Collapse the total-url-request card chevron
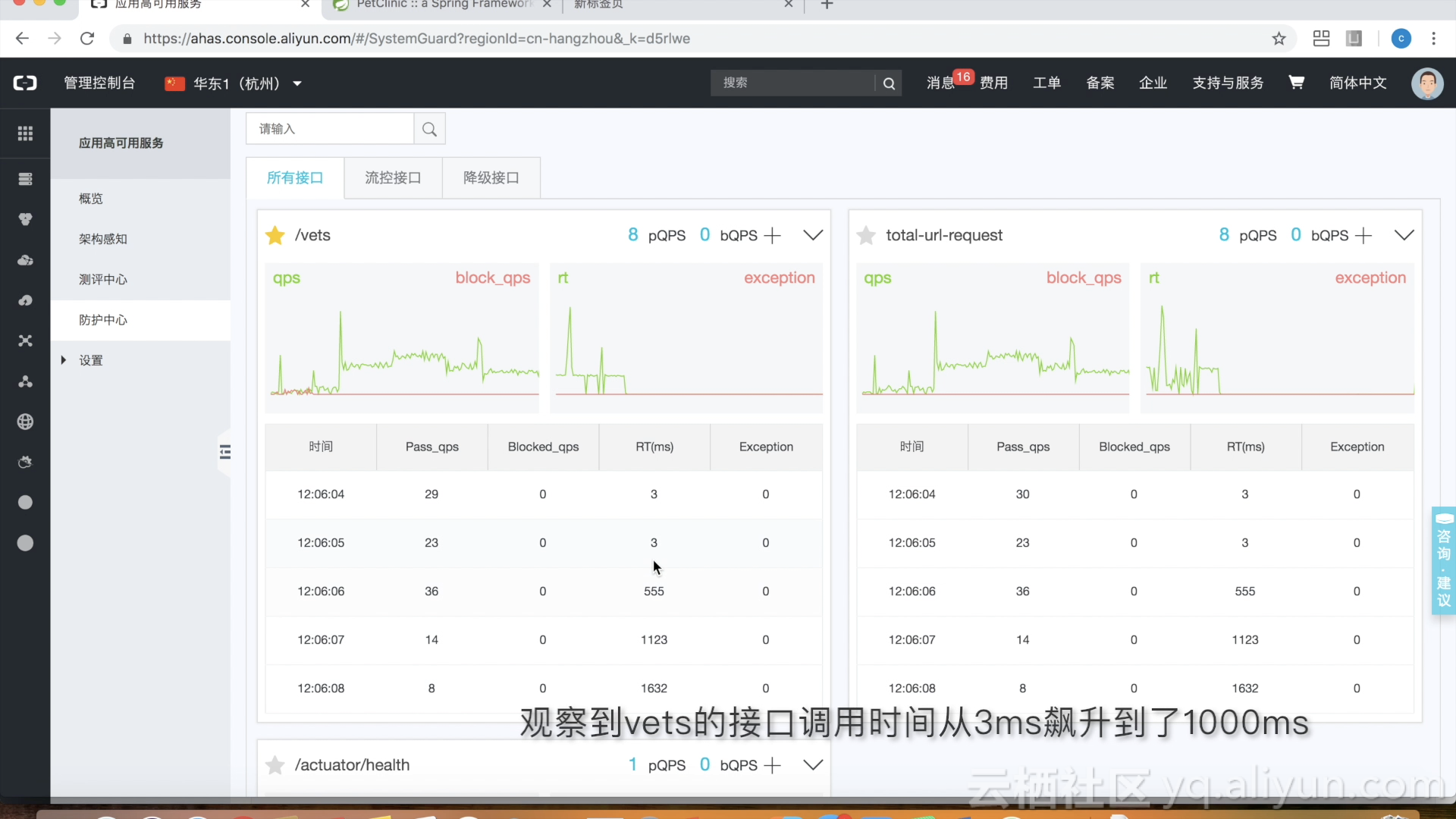The width and height of the screenshot is (1456, 819). click(1404, 235)
